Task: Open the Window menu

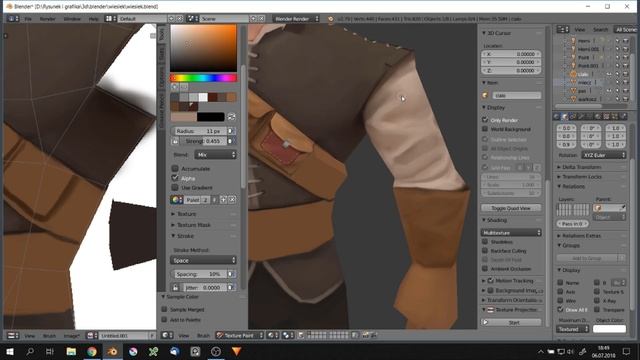Action: click(72, 19)
